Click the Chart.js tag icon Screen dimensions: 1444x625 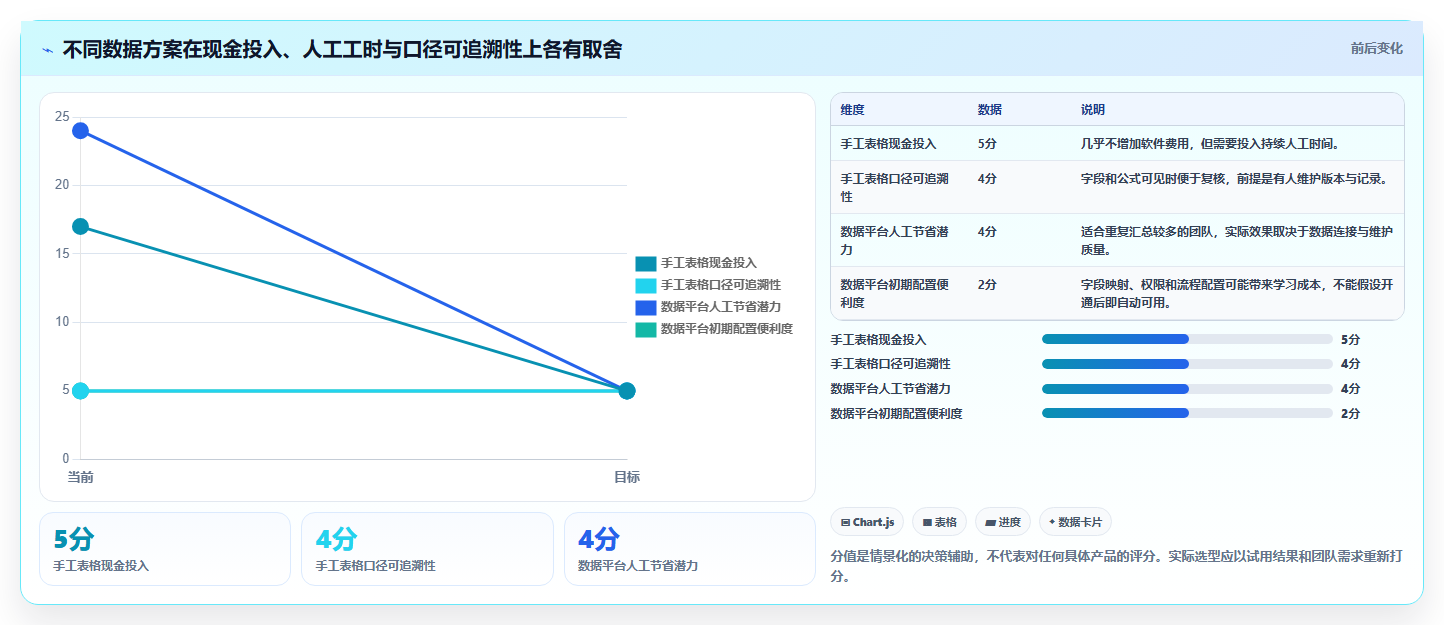tap(845, 522)
